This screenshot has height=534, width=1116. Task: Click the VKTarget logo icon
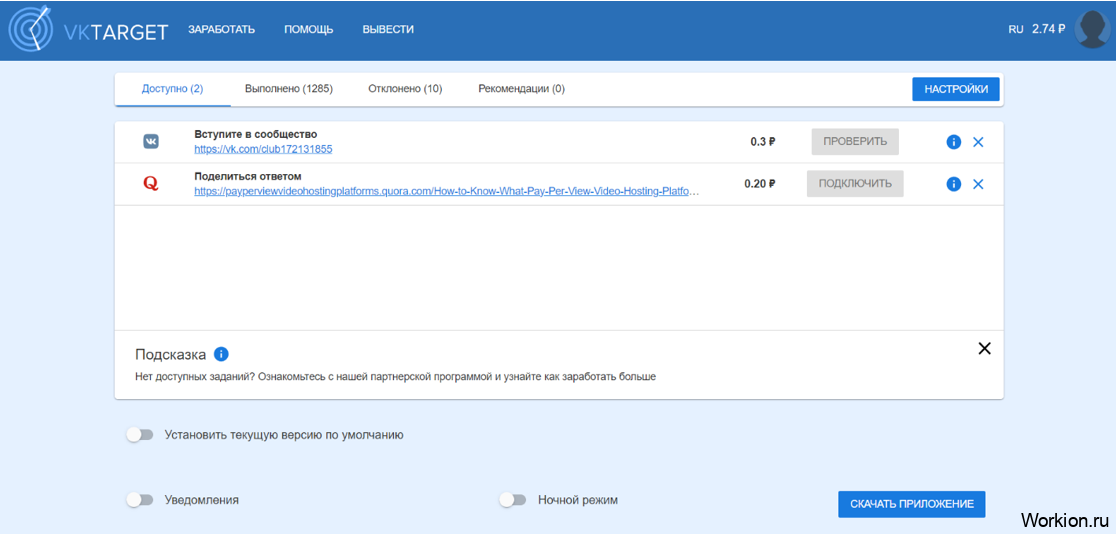coord(29,29)
